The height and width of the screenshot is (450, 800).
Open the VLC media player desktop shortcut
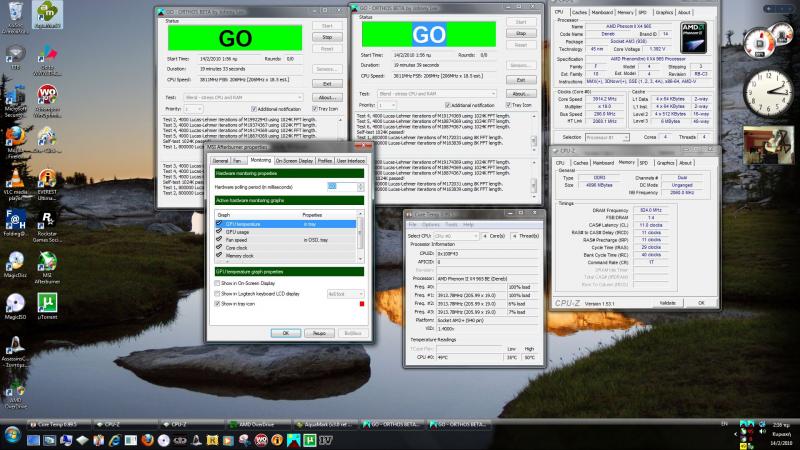(15, 184)
